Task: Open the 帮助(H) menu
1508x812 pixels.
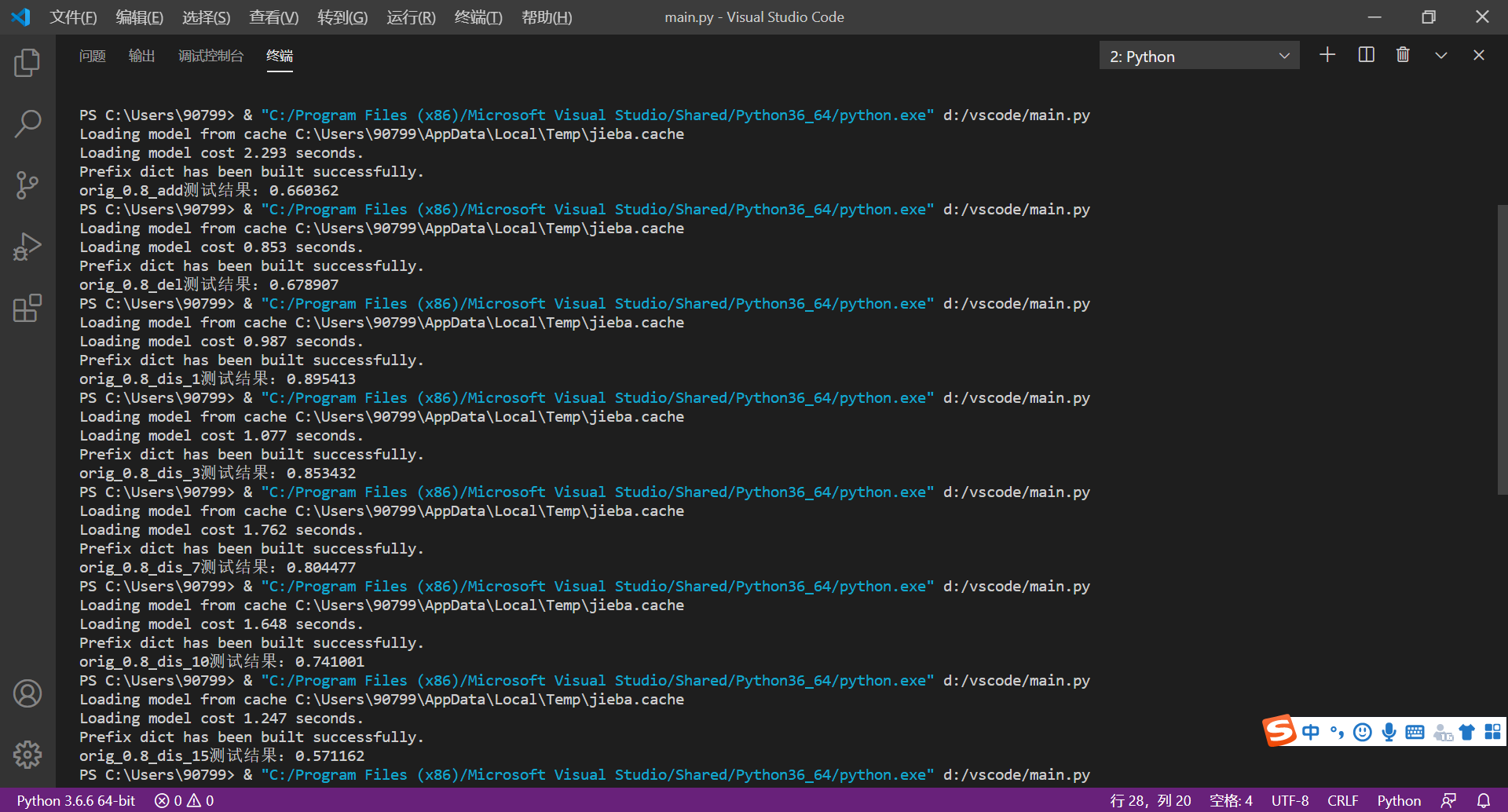Action: [x=547, y=17]
